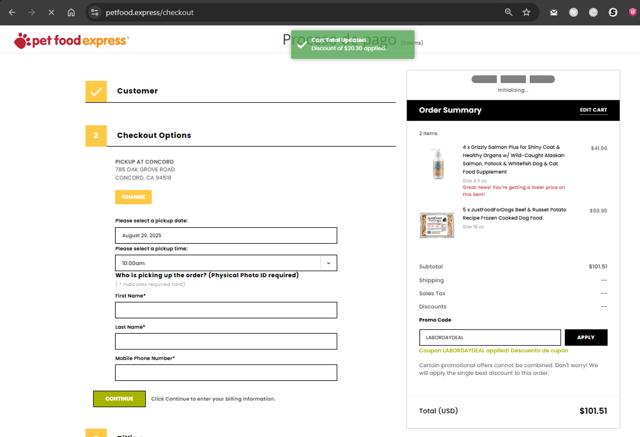Open Grizzly Salmon Plus product thumbnail
This screenshot has height=437, width=640.
437,164
